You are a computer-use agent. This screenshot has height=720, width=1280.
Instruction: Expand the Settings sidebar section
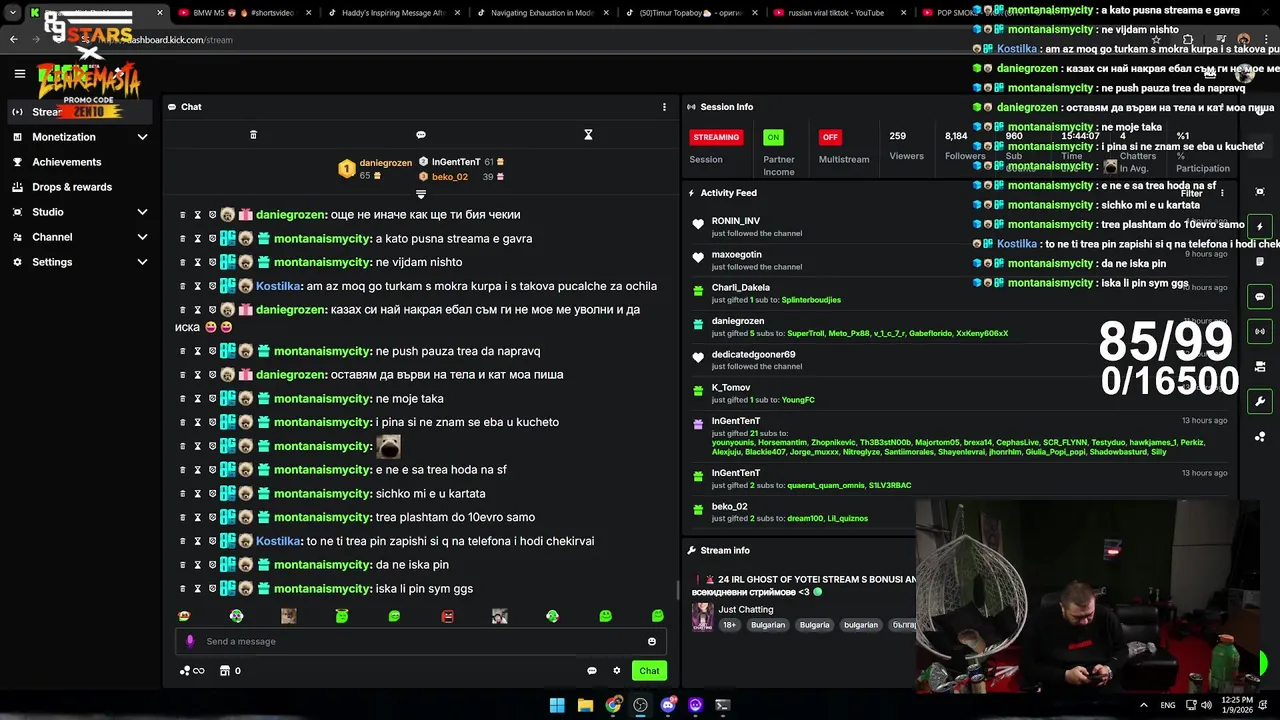[142, 262]
